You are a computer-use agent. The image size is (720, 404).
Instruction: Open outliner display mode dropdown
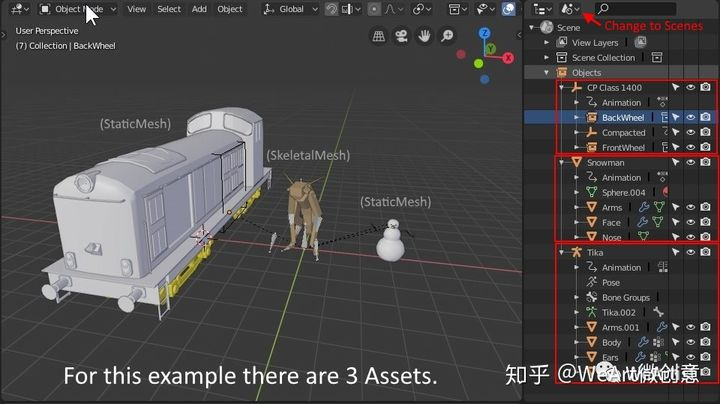click(x=570, y=9)
